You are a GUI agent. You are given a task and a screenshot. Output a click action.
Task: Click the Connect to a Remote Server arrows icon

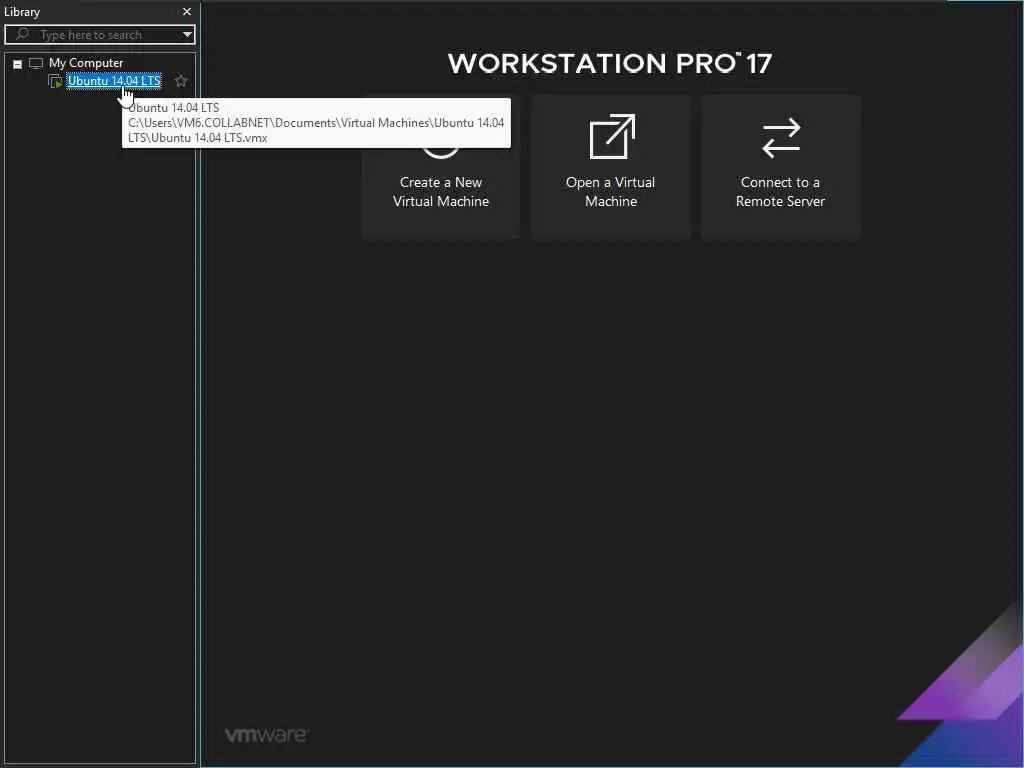click(781, 138)
